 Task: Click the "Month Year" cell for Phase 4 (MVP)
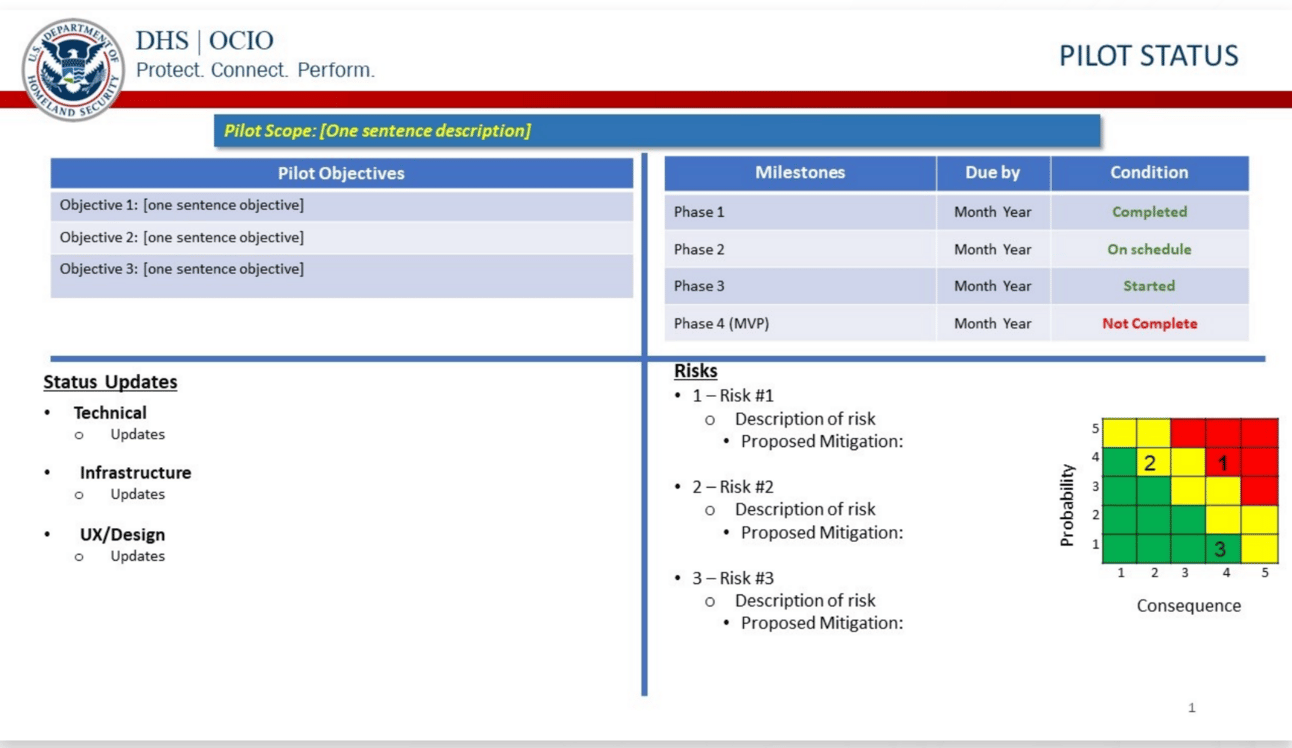point(993,323)
